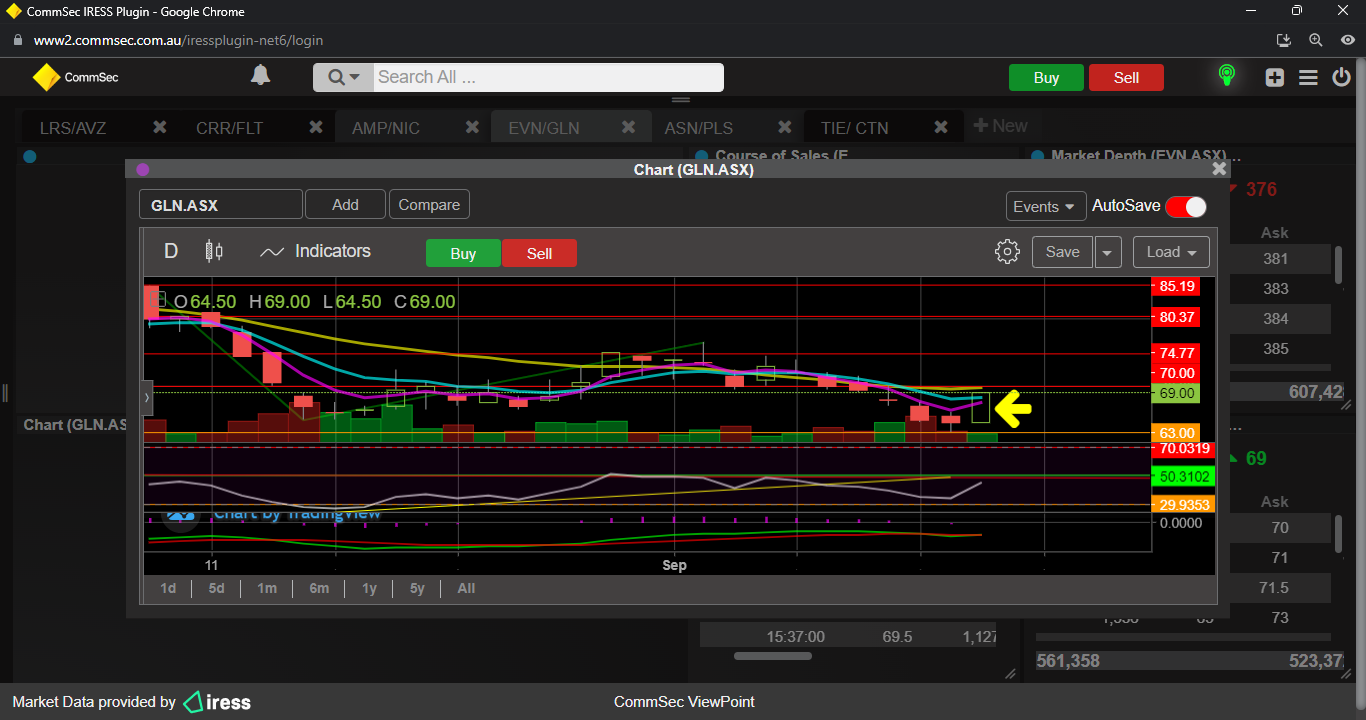Change the candlestick chart type icon
Image resolution: width=1366 pixels, height=720 pixels.
213,251
